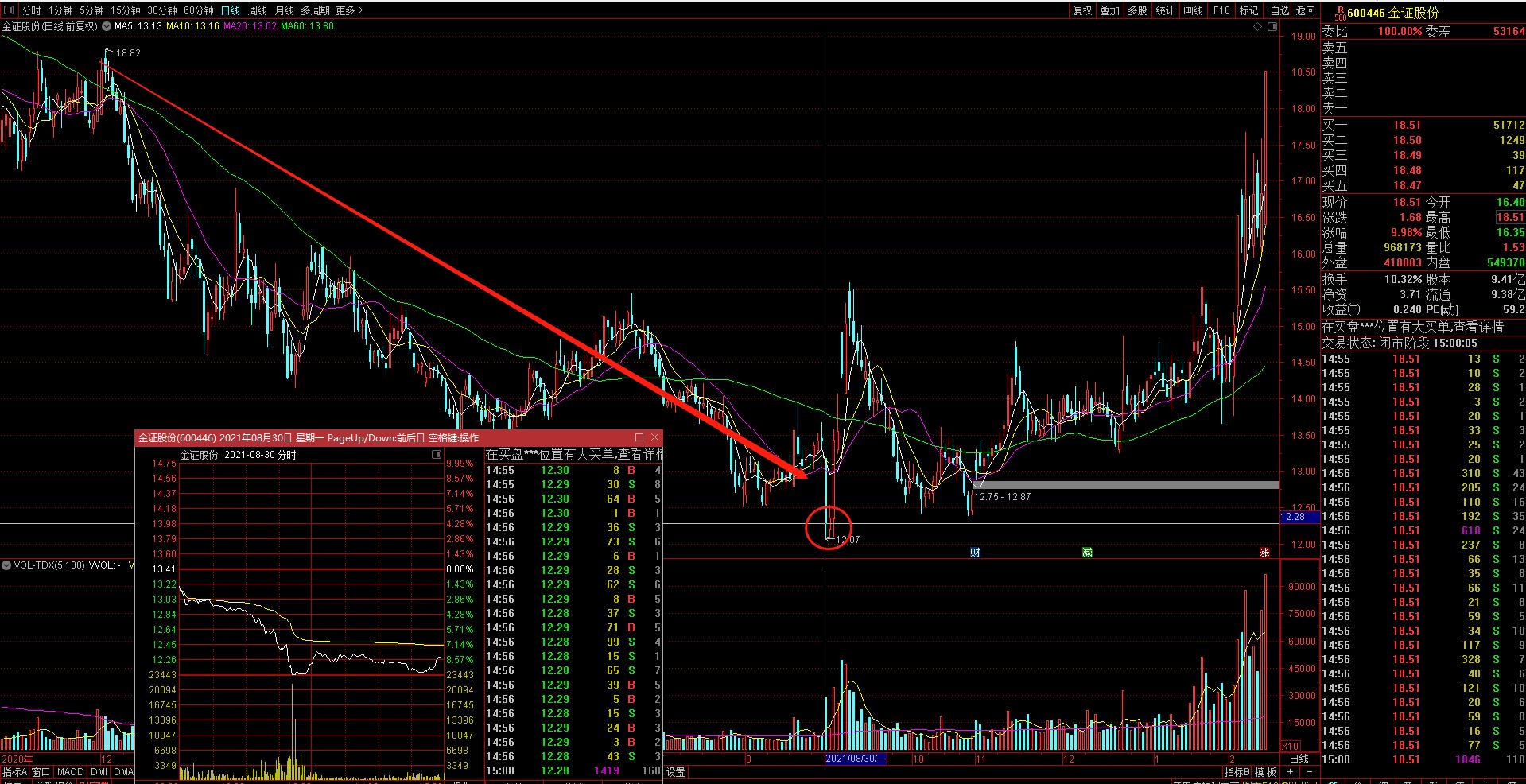Click the 18.82 high price label
Viewport: 1526px width, 784px height.
(128, 53)
